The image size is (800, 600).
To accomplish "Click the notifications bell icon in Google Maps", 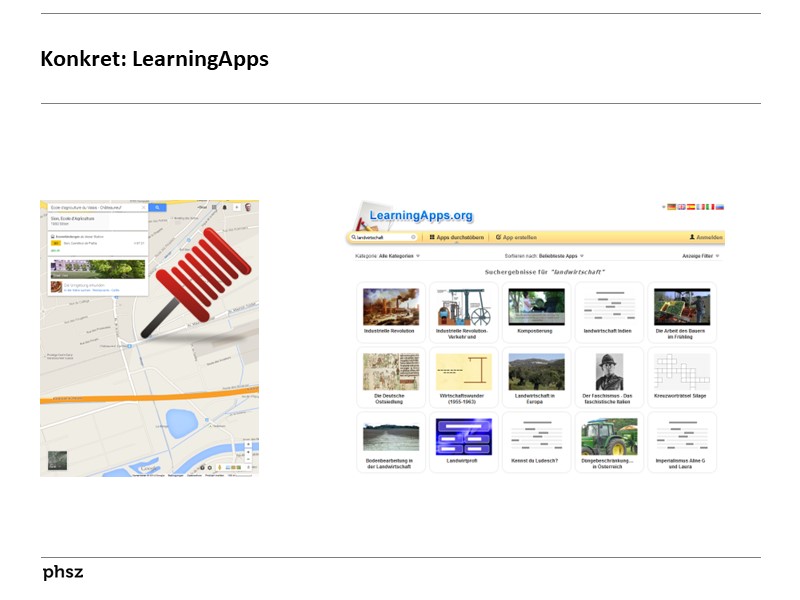I will pos(224,208).
